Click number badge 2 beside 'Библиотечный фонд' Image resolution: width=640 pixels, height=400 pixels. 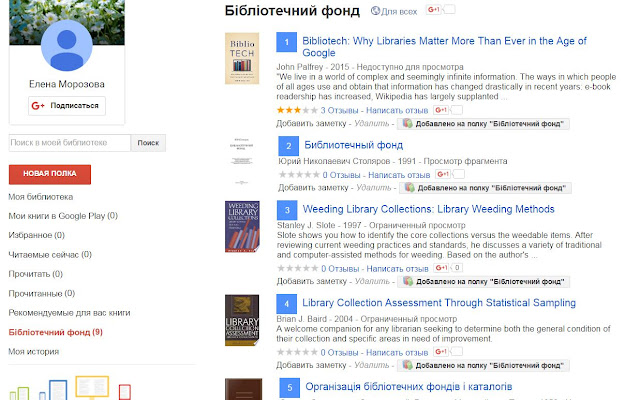(289, 146)
